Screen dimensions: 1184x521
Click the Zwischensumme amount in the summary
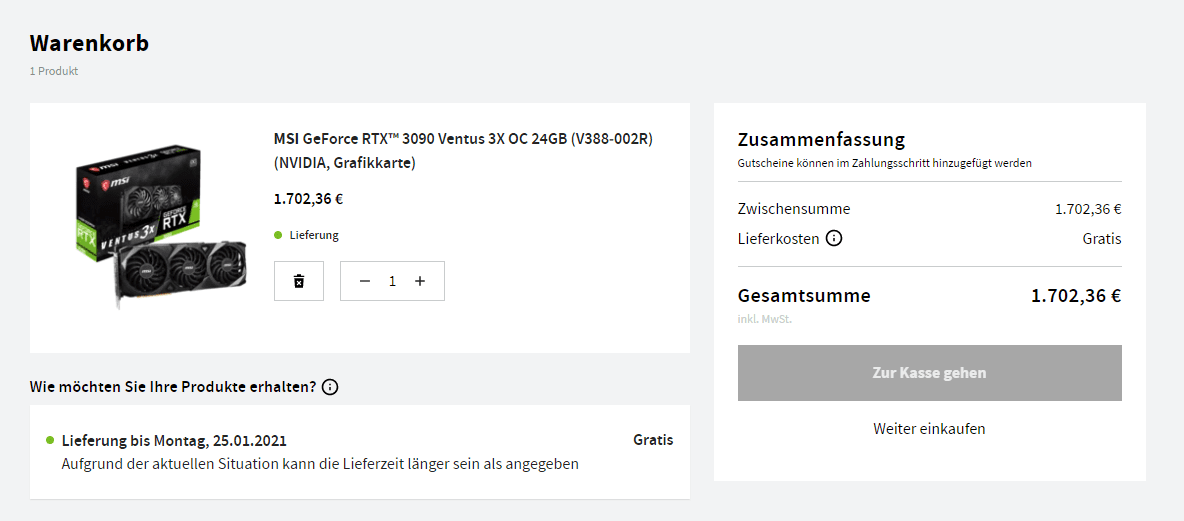[1087, 209]
